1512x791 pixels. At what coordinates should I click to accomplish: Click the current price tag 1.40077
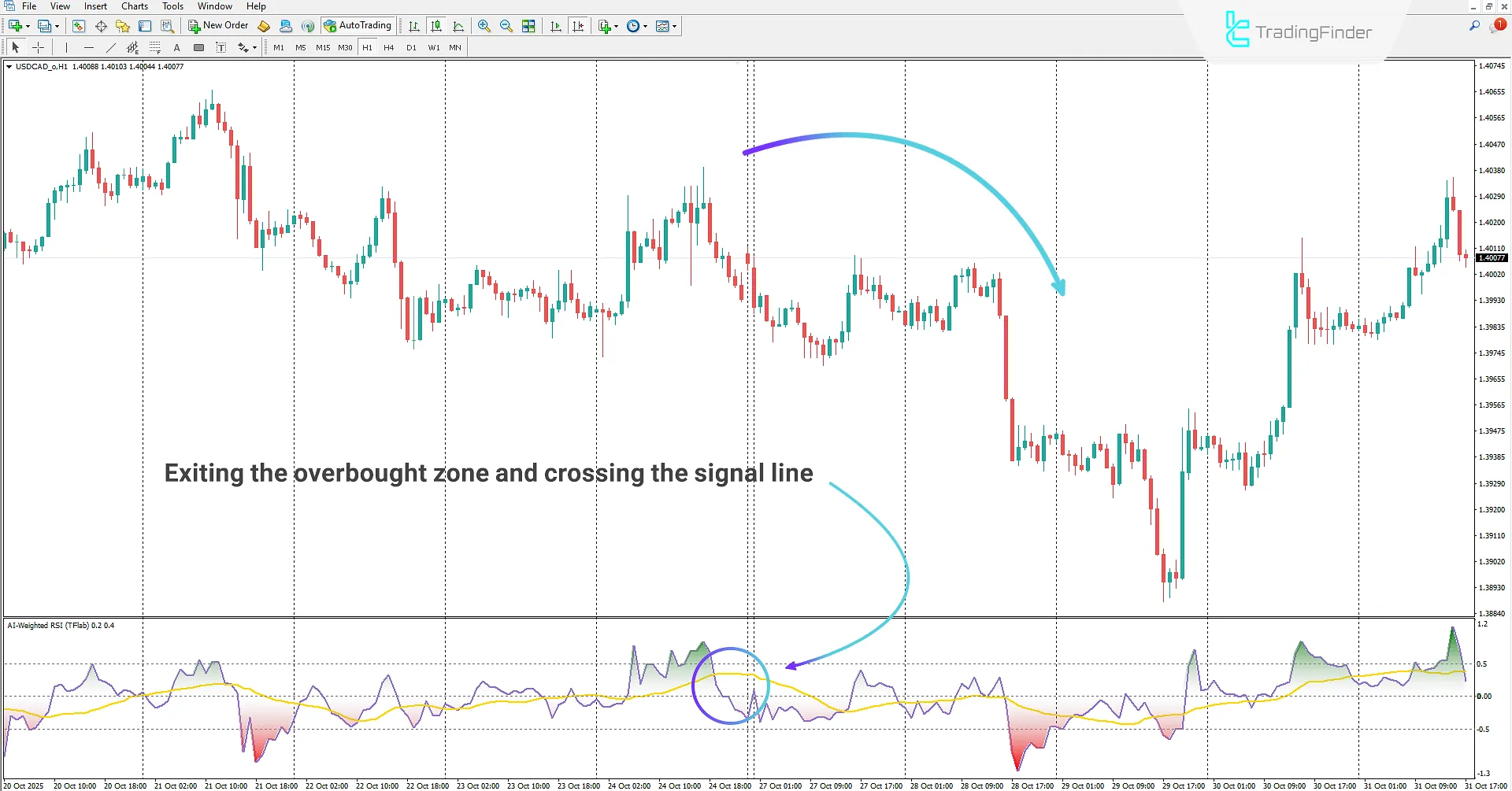click(1492, 257)
